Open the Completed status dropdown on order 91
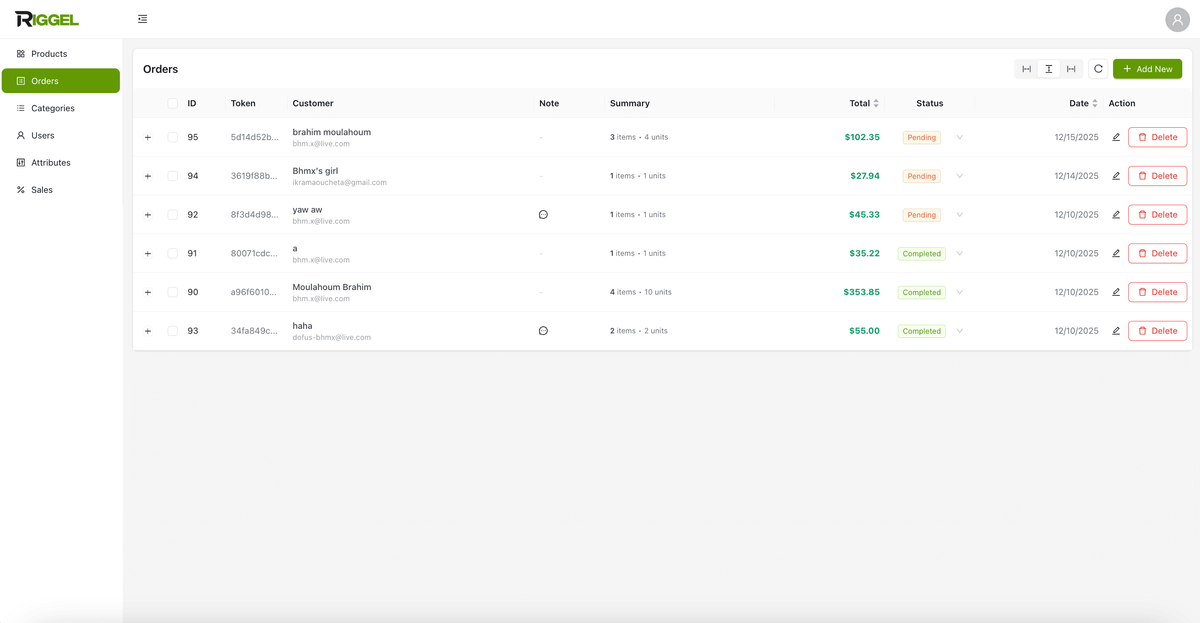Screen dimensions: 1200x623 (x=959, y=253)
